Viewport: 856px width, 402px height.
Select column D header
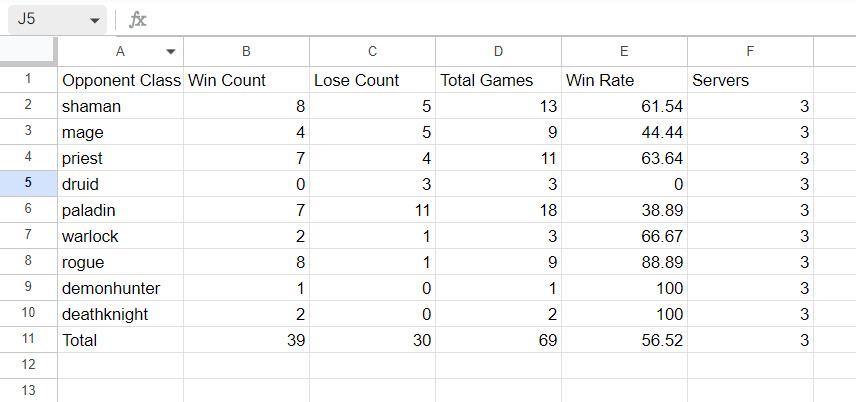498,51
